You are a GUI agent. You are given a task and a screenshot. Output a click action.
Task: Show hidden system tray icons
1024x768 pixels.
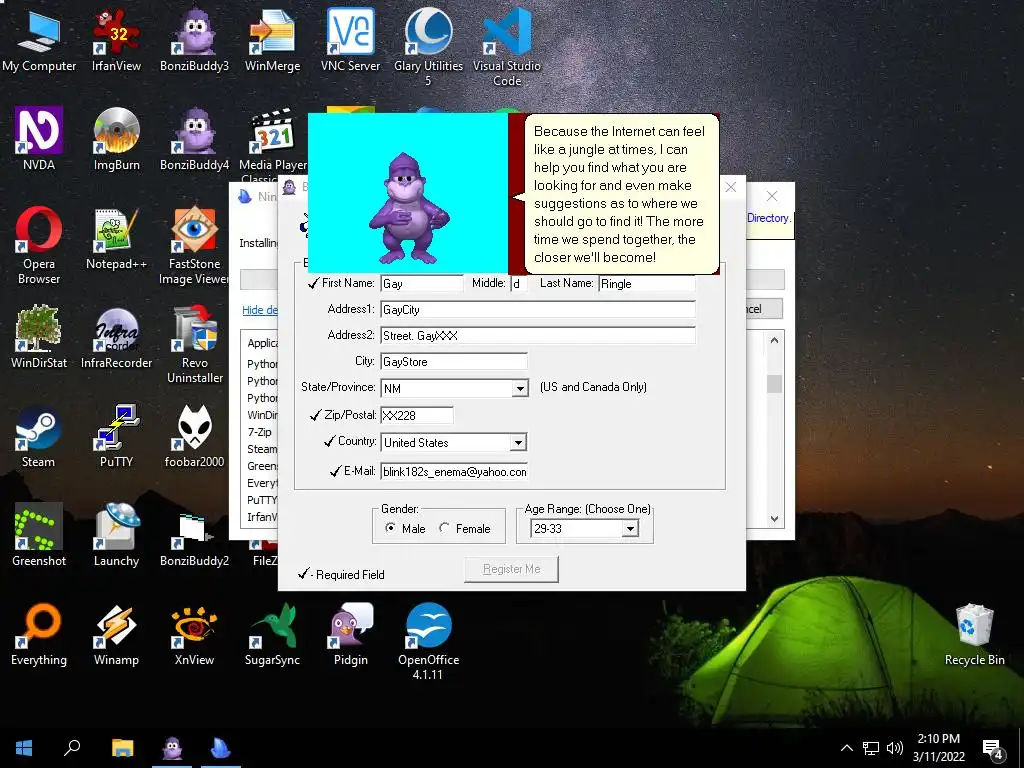846,748
